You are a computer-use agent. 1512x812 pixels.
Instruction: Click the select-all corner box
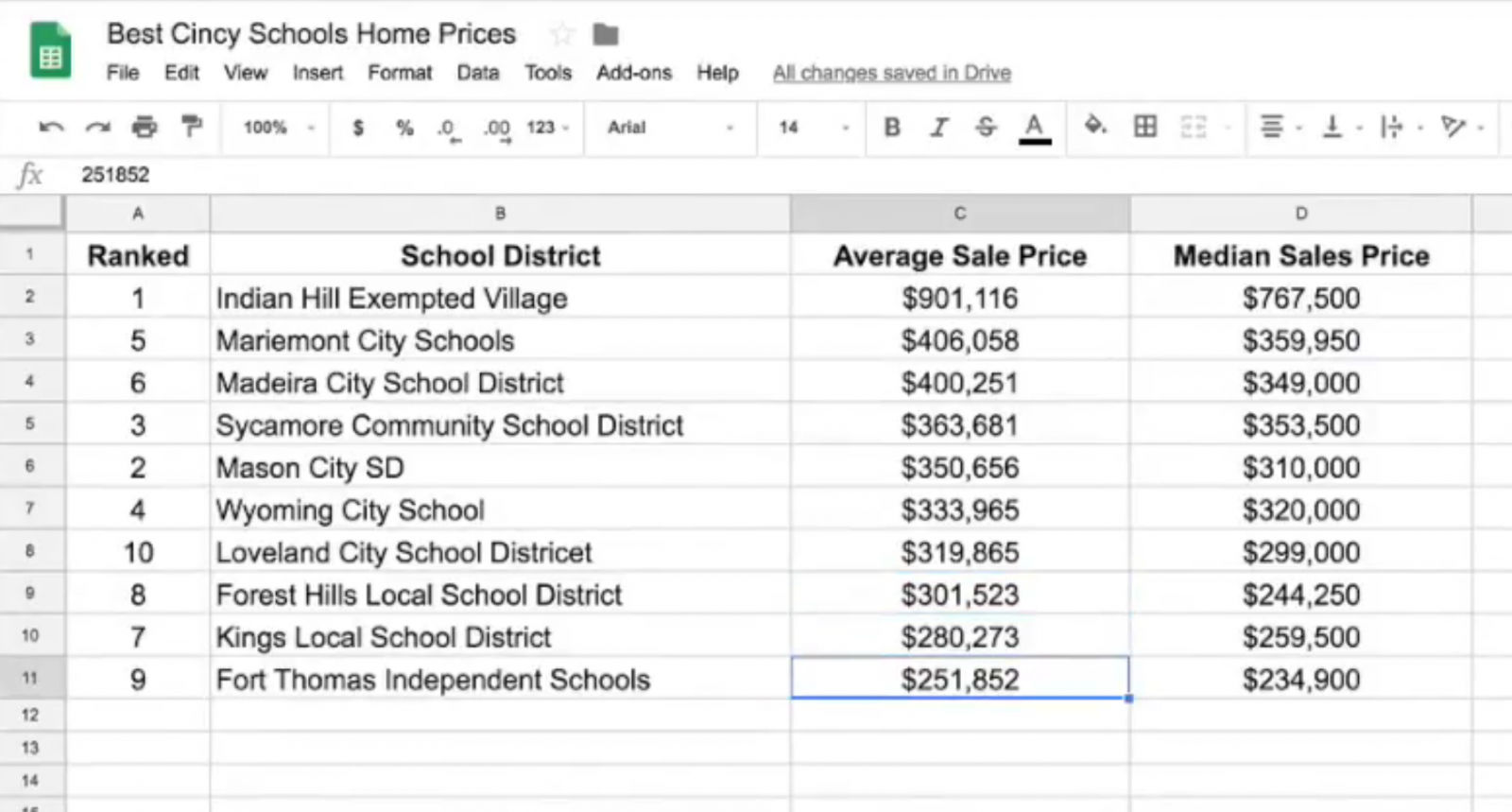tap(32, 214)
